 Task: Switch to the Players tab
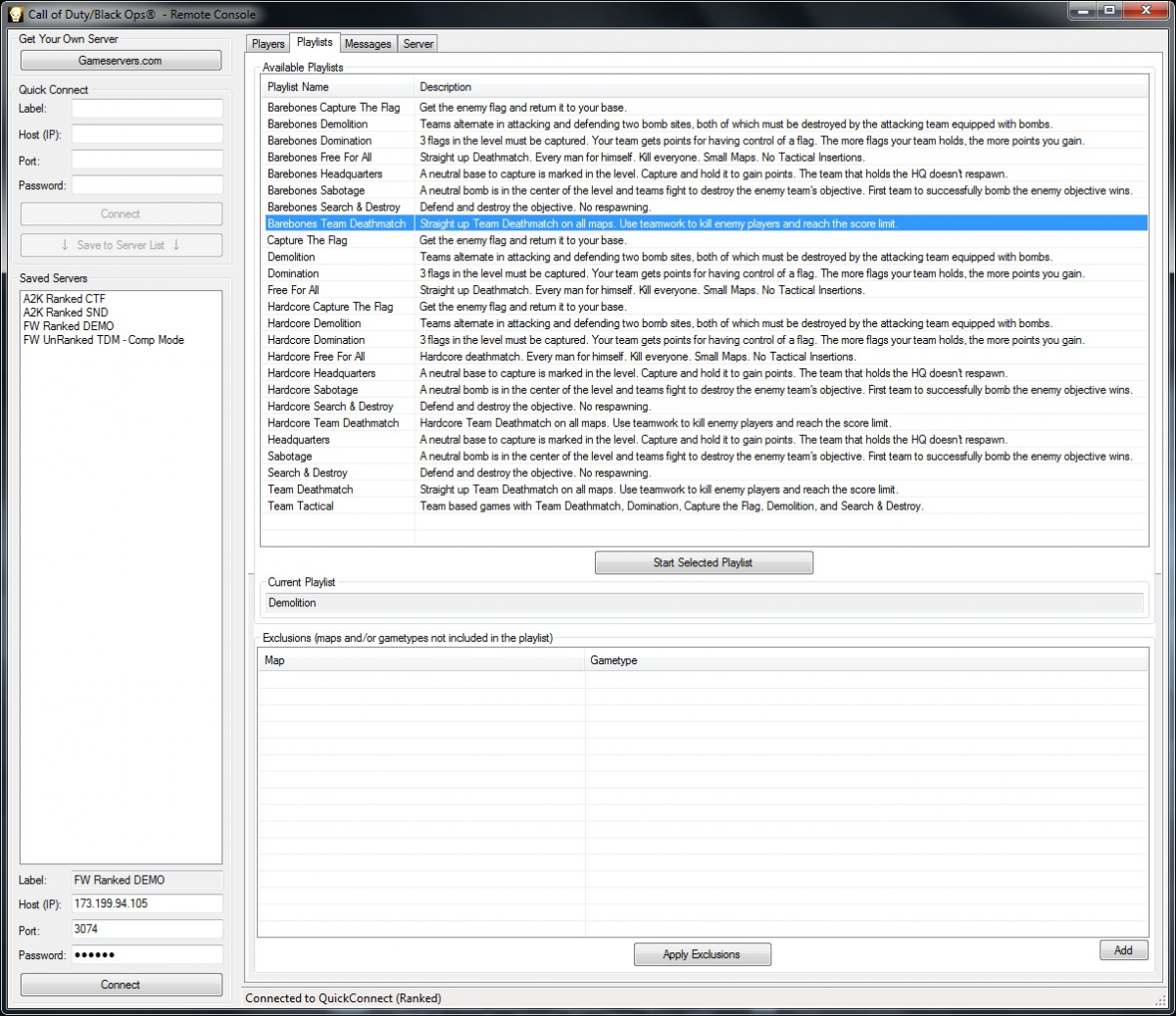pyautogui.click(x=268, y=44)
